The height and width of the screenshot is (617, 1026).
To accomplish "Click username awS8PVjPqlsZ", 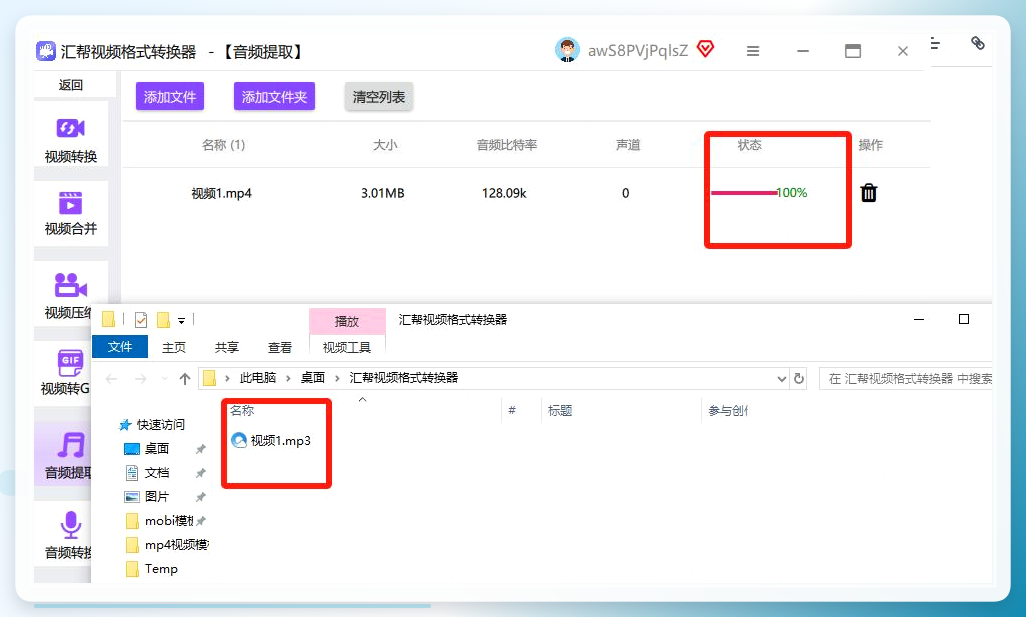I will 638,51.
